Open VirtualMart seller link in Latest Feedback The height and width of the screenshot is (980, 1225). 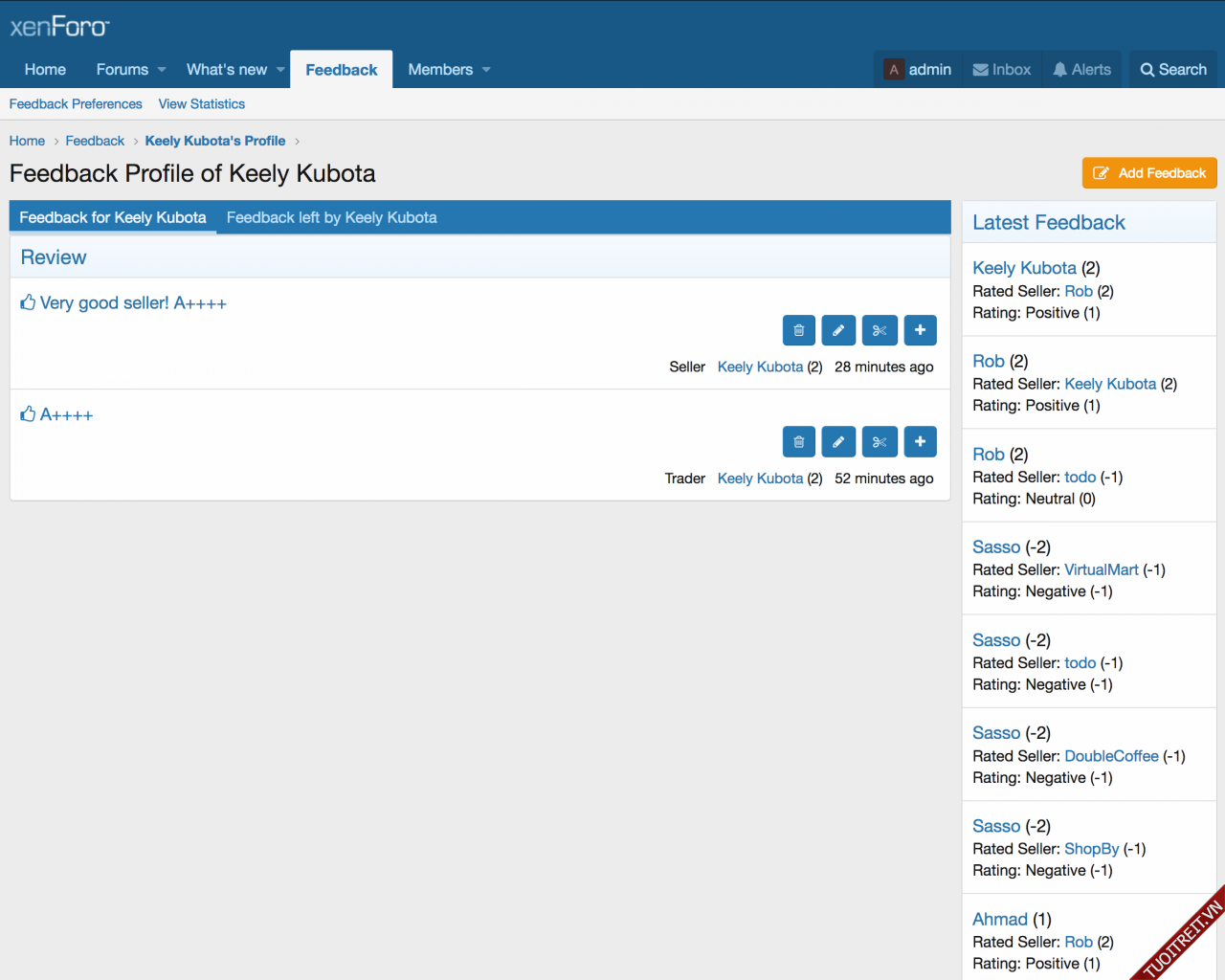click(x=1101, y=570)
